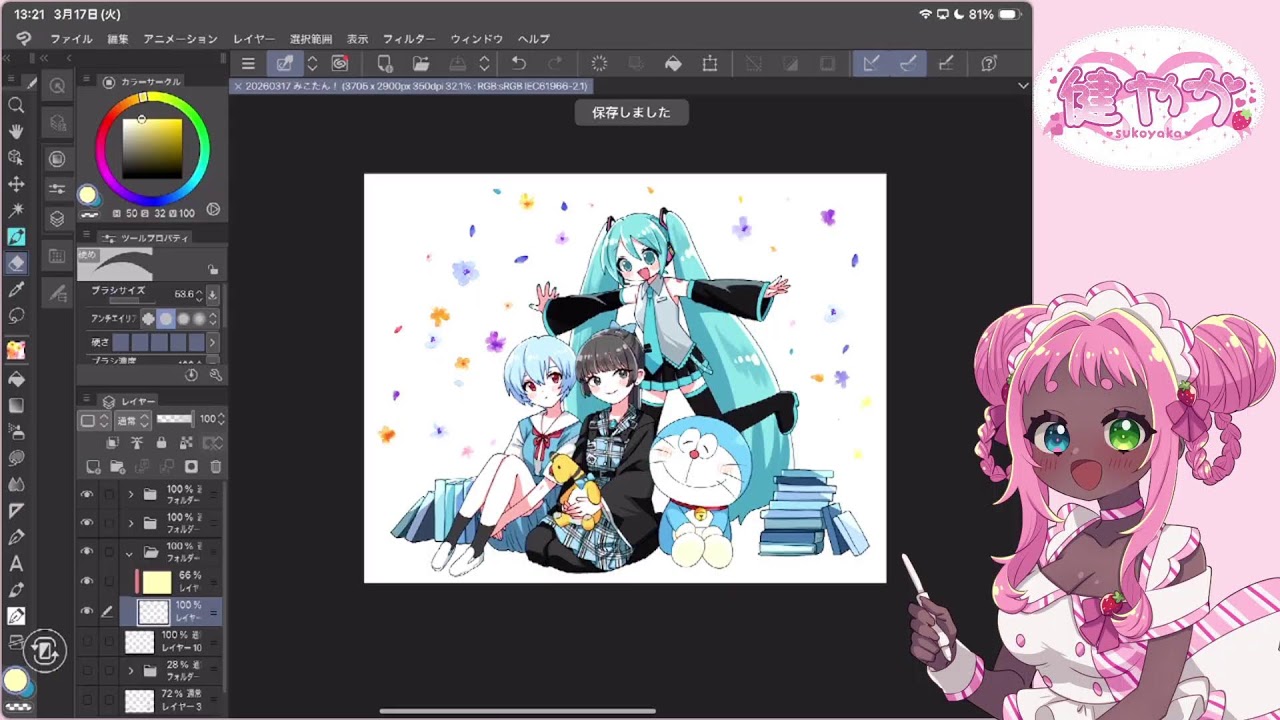Expand the second 100% folder
1280x720 pixels.
[130, 522]
